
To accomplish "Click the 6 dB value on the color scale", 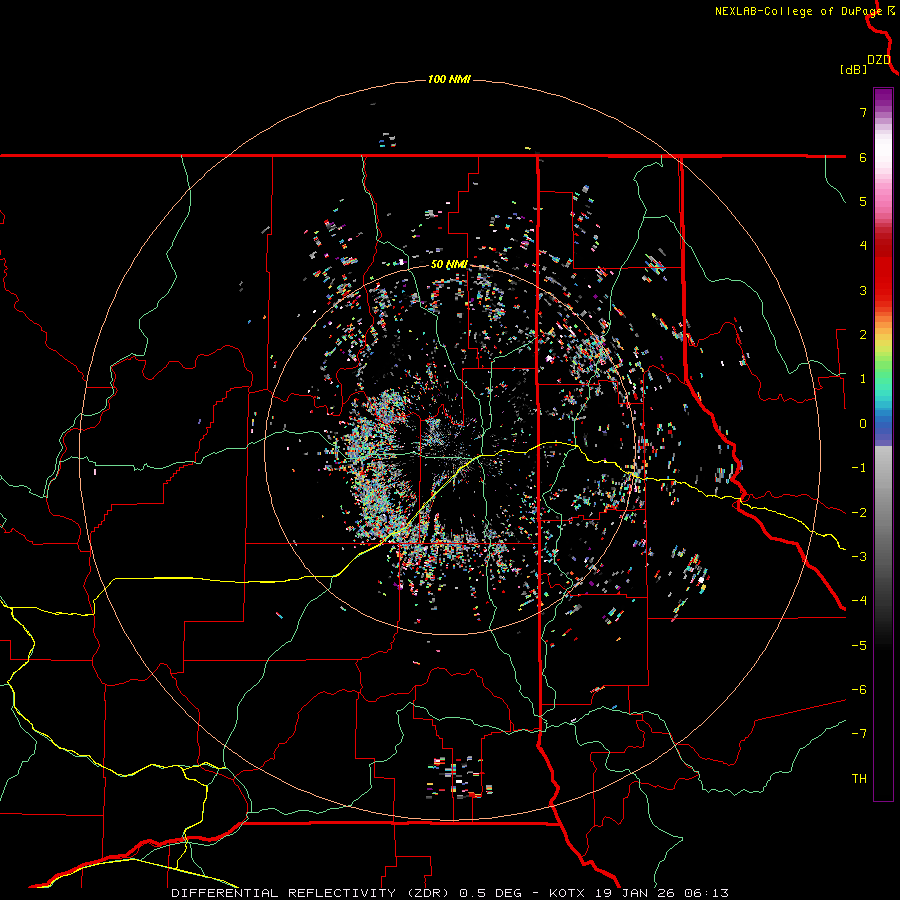I will click(x=863, y=157).
